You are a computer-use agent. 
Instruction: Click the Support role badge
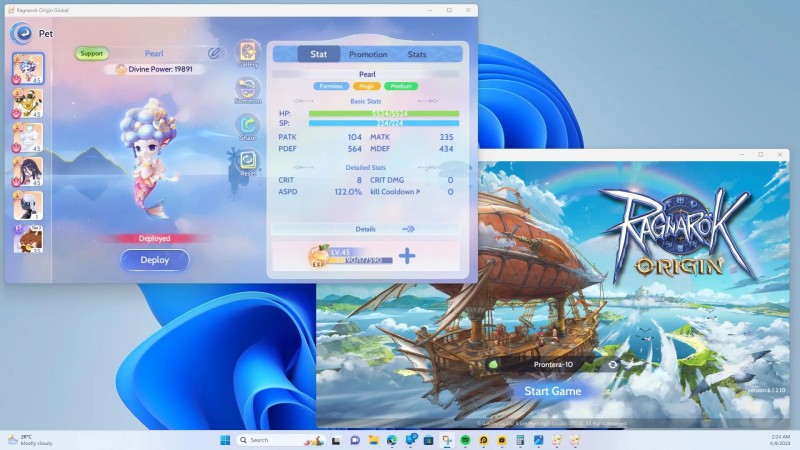click(x=91, y=53)
